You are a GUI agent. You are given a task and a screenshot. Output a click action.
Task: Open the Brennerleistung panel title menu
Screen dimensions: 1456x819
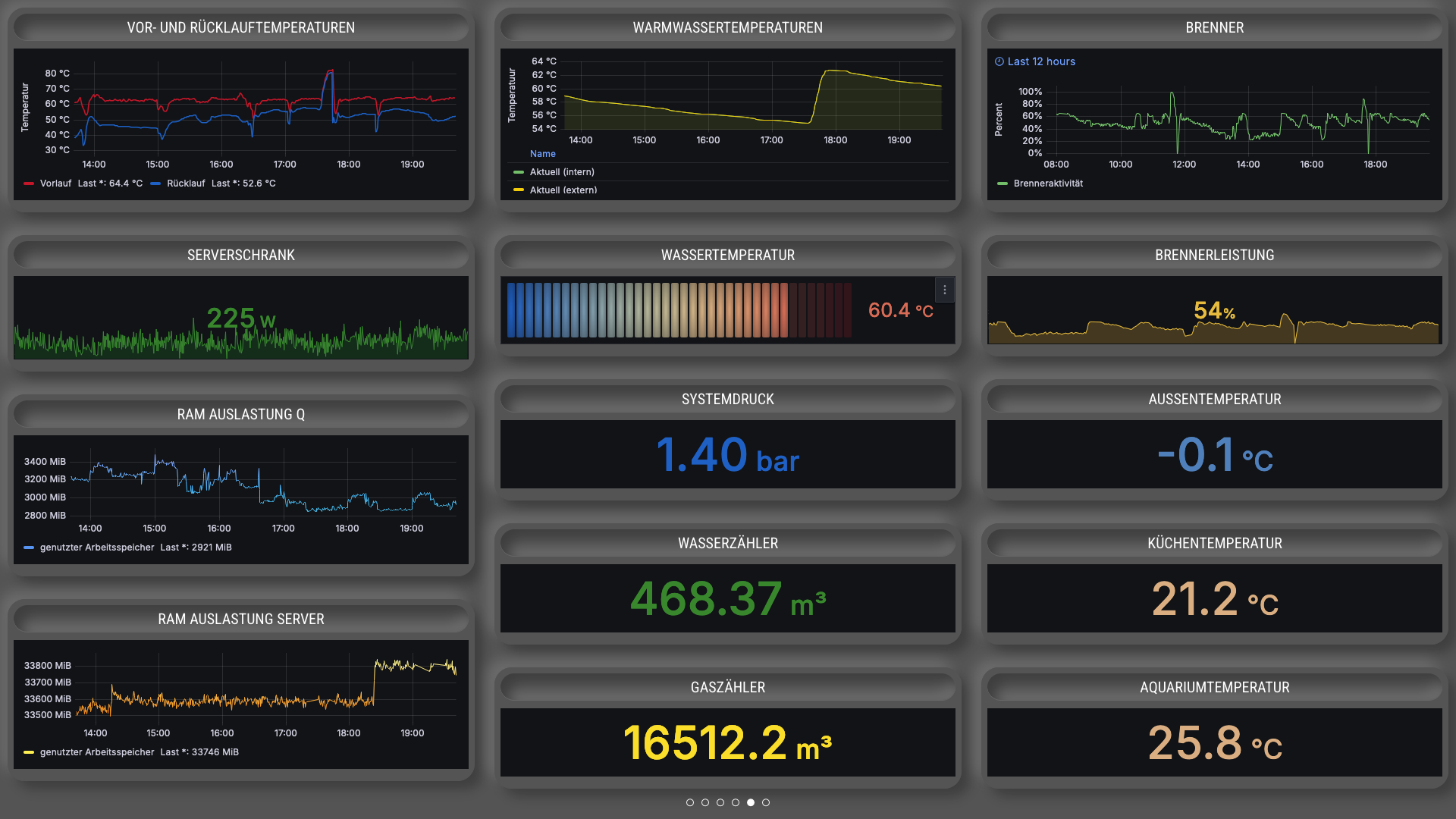click(x=1215, y=255)
